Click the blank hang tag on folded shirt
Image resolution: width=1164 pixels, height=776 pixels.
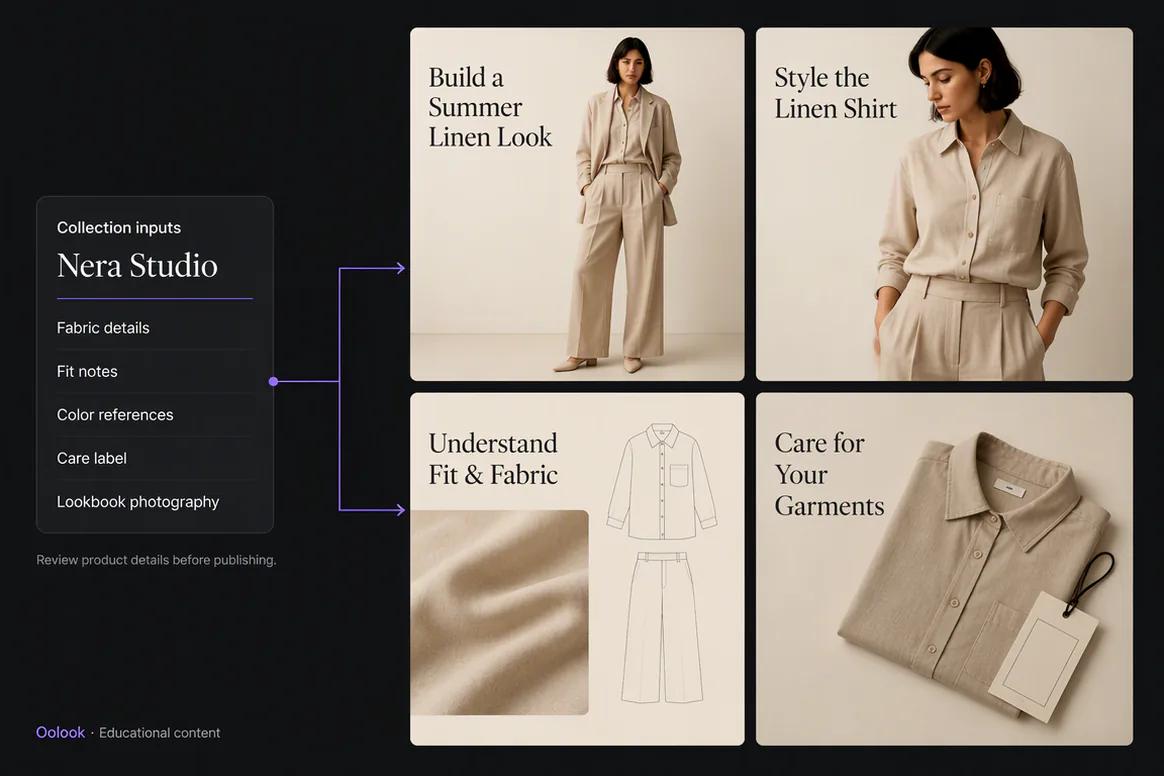(x=1043, y=656)
